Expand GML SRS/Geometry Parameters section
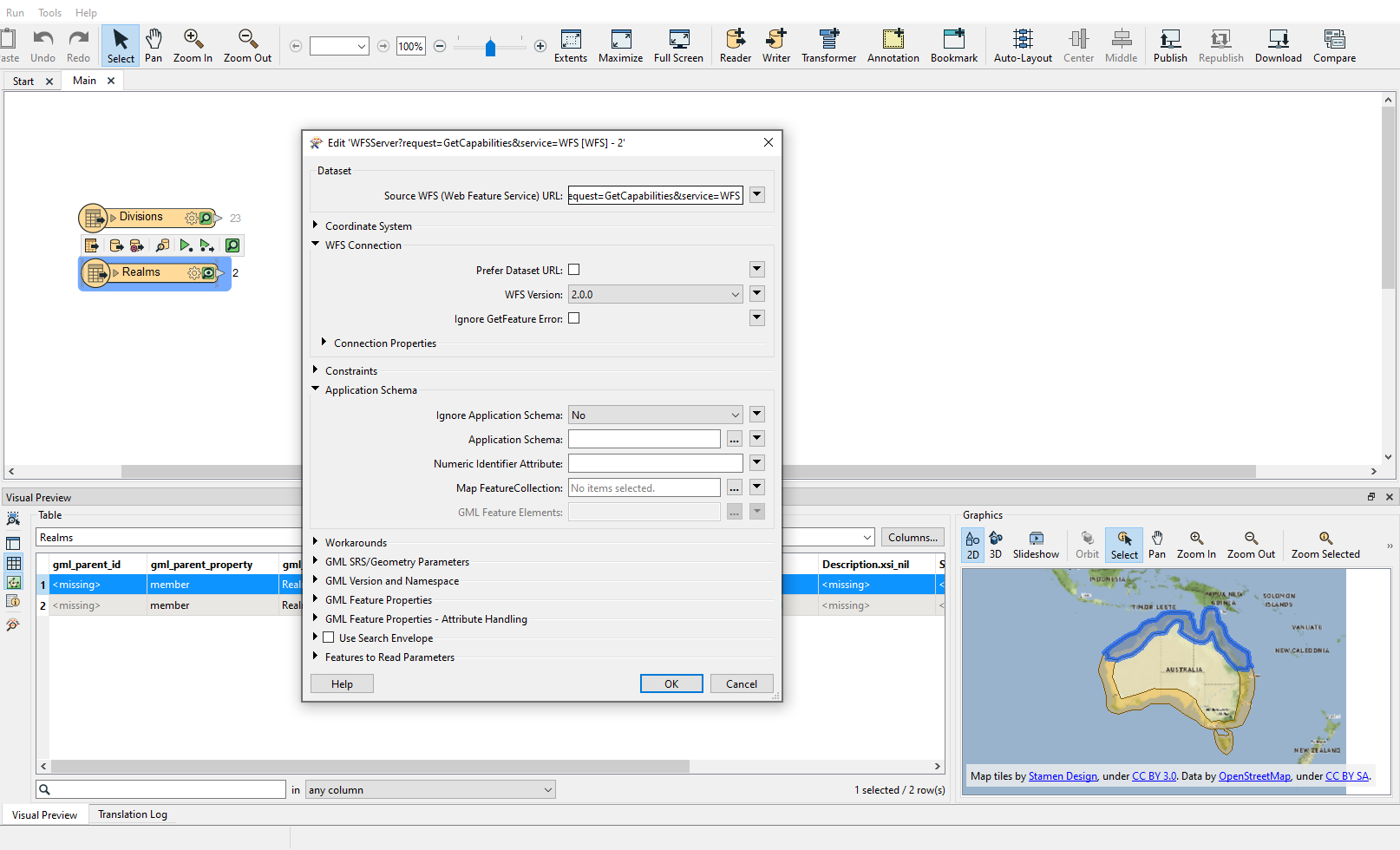The width and height of the screenshot is (1400, 850). pyautogui.click(x=316, y=560)
